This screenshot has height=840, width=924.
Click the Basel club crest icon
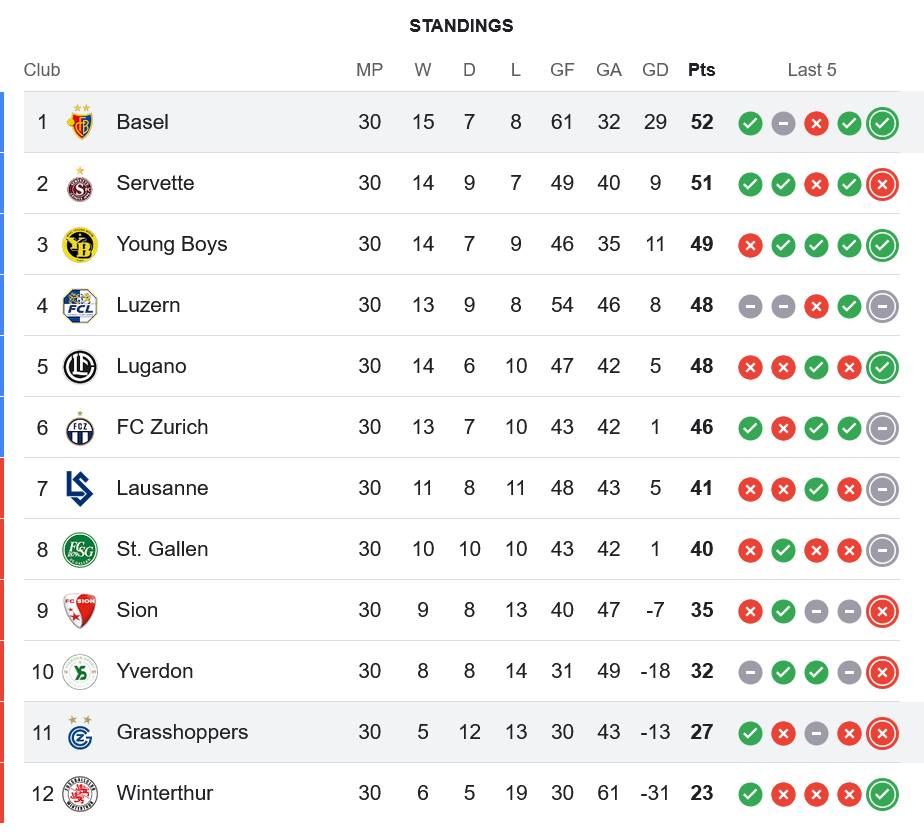click(80, 122)
